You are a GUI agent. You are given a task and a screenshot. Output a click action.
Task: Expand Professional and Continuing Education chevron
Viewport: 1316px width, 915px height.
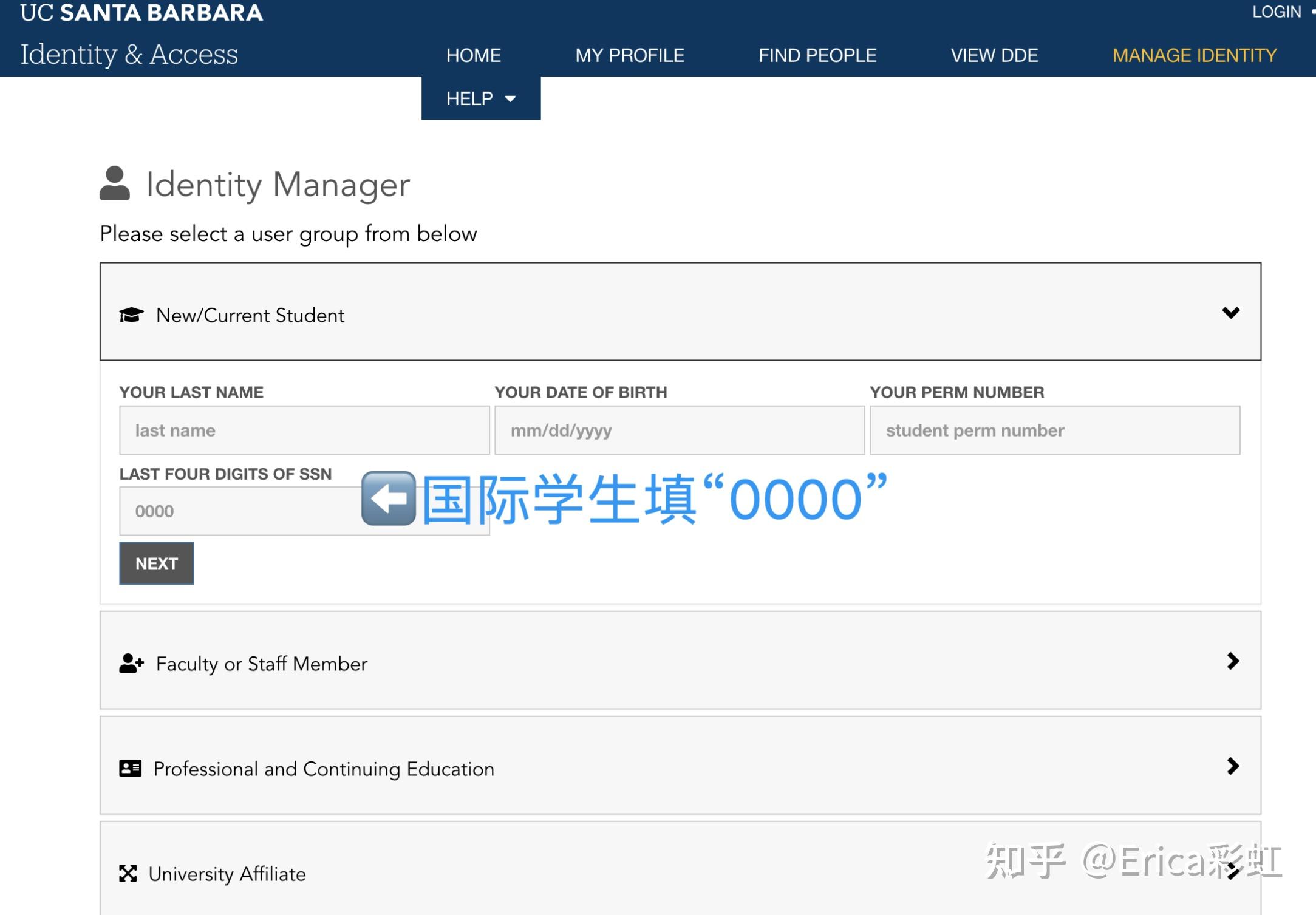(1233, 766)
